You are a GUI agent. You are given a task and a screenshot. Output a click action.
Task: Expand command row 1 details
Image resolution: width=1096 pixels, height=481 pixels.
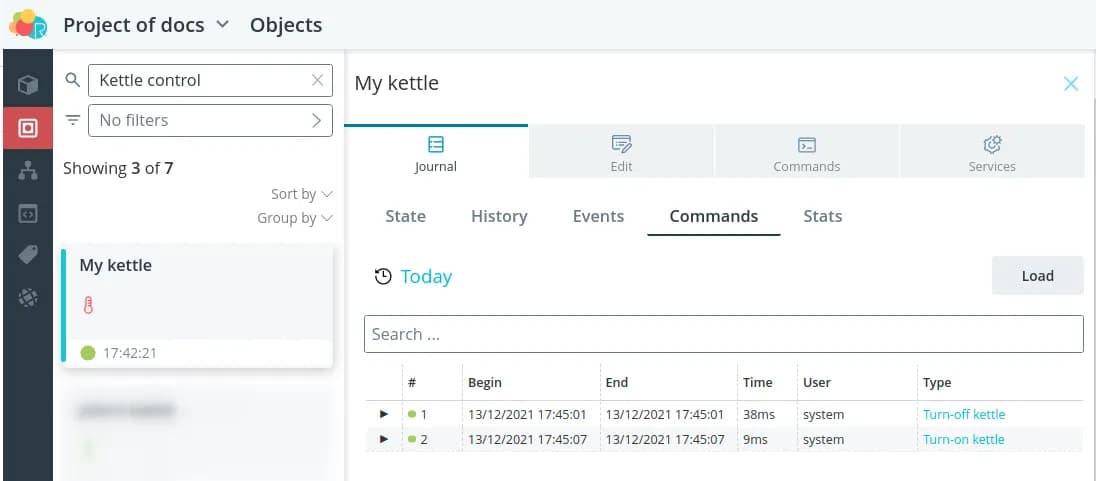coord(383,414)
